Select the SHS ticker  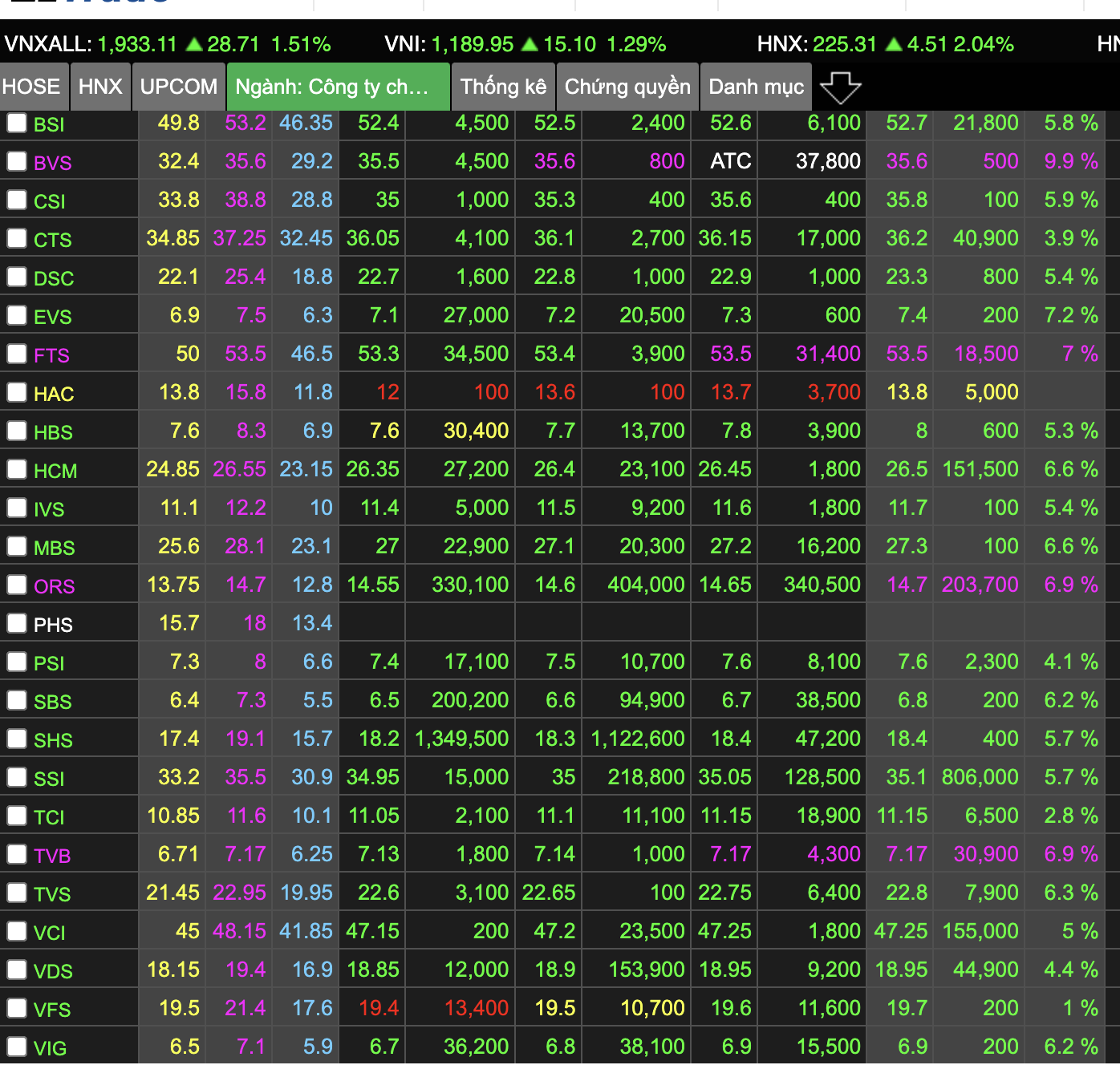(53, 740)
